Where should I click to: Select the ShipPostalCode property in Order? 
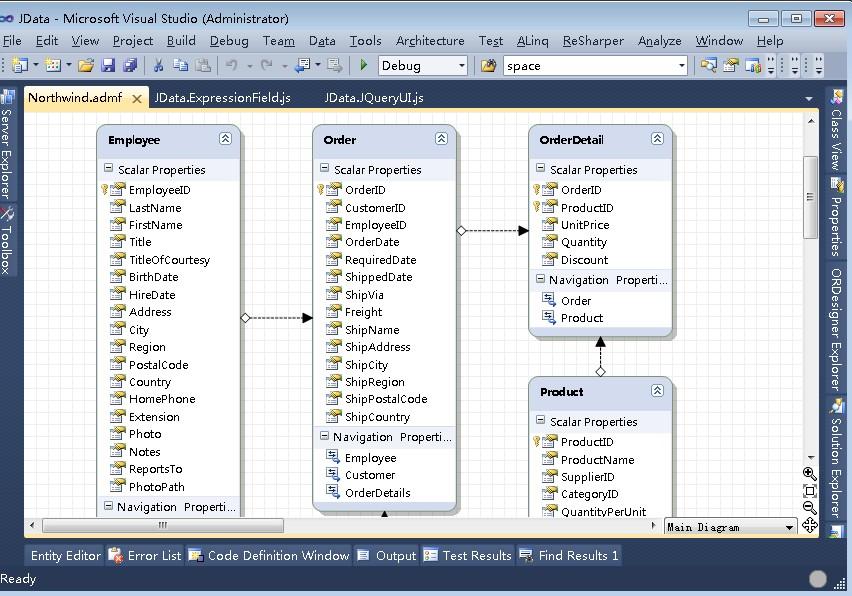click(x=386, y=399)
